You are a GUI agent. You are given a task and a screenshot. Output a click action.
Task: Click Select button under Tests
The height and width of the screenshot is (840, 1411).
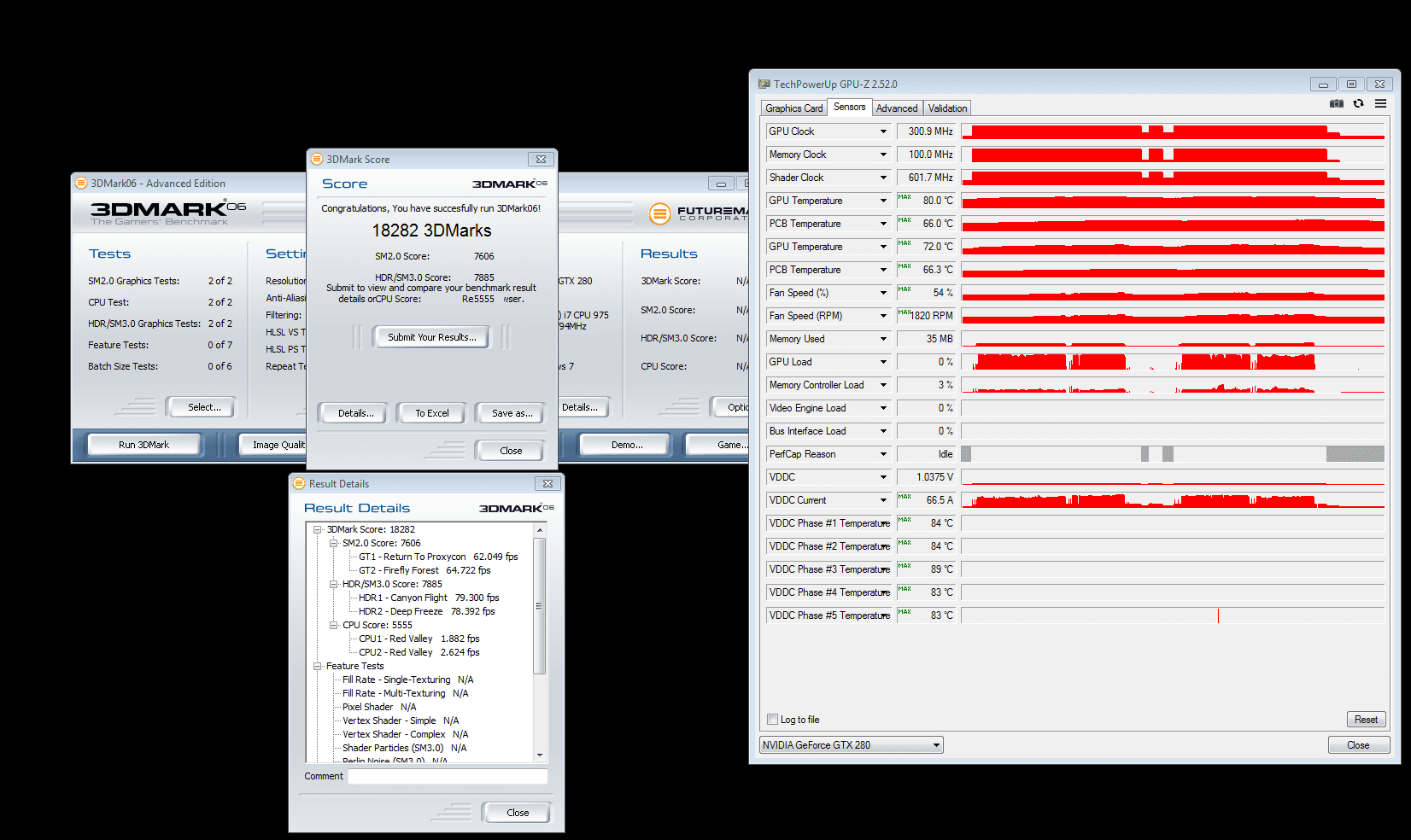coord(203,407)
